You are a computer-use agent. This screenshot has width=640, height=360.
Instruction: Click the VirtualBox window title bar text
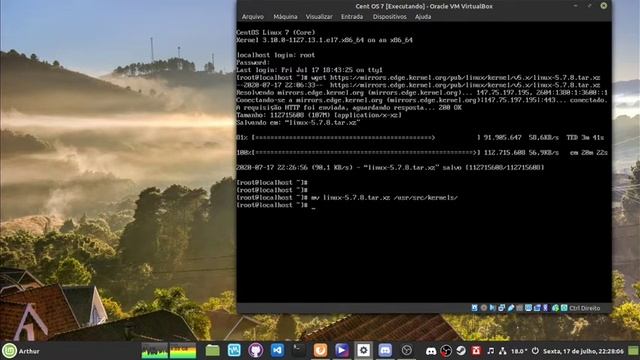424,6
